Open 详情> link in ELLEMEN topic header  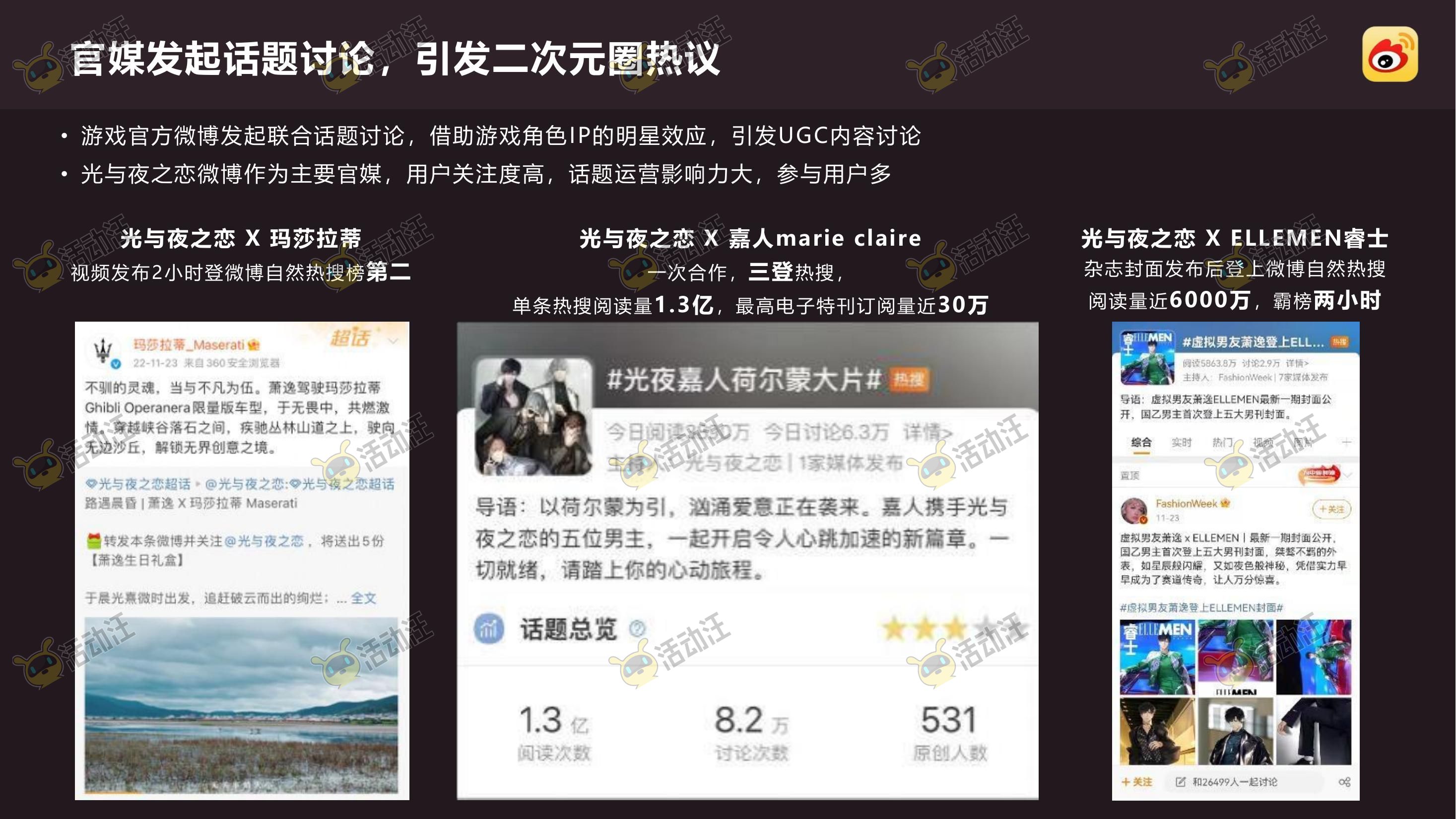pyautogui.click(x=1297, y=363)
